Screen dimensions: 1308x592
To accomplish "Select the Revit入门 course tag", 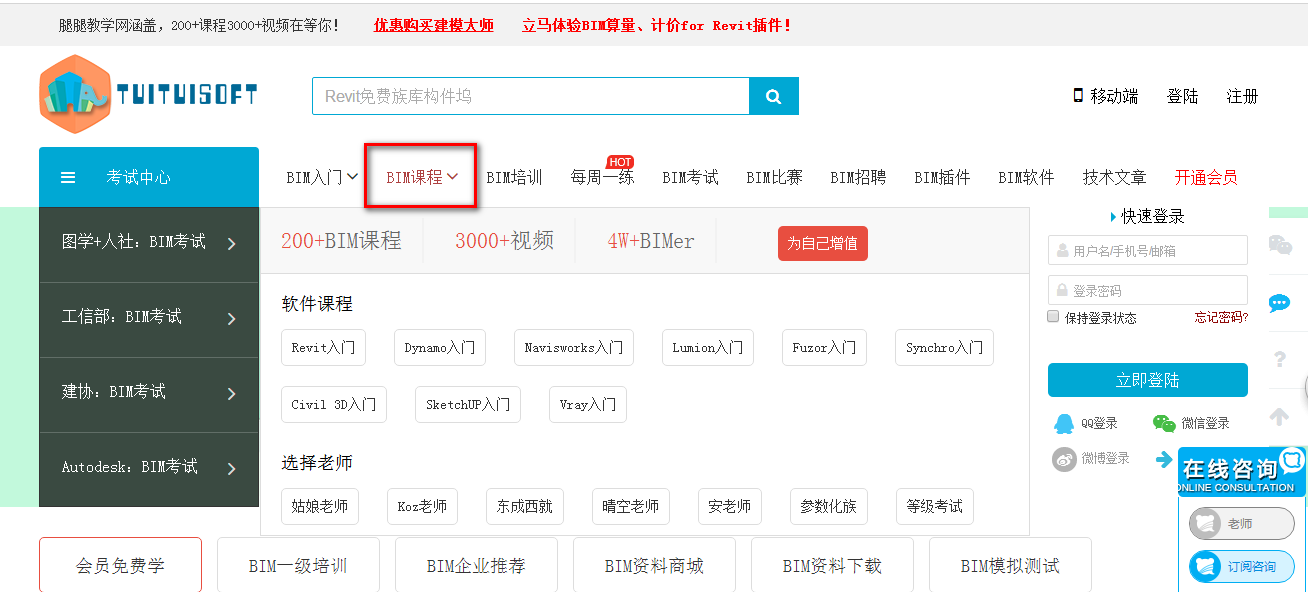I will point(323,347).
